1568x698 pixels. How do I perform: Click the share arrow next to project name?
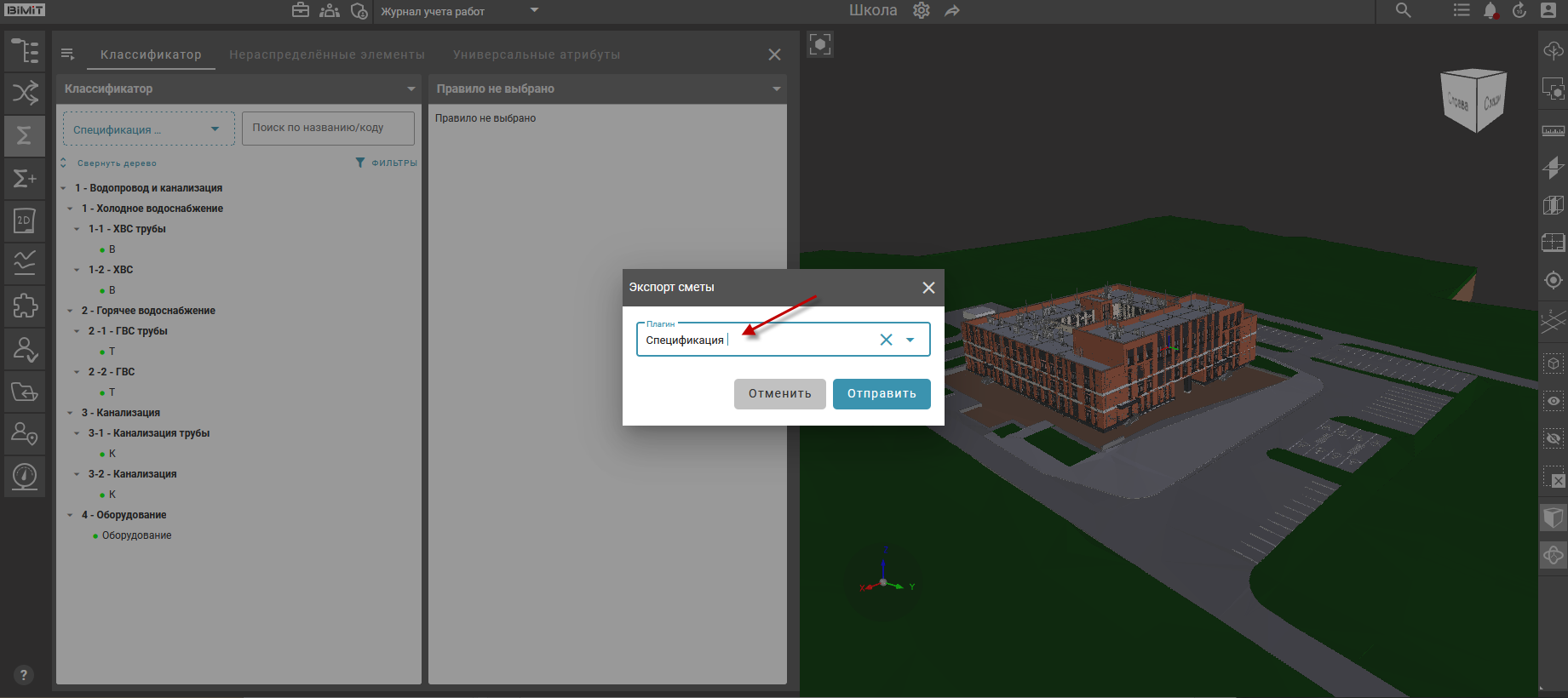(952, 11)
